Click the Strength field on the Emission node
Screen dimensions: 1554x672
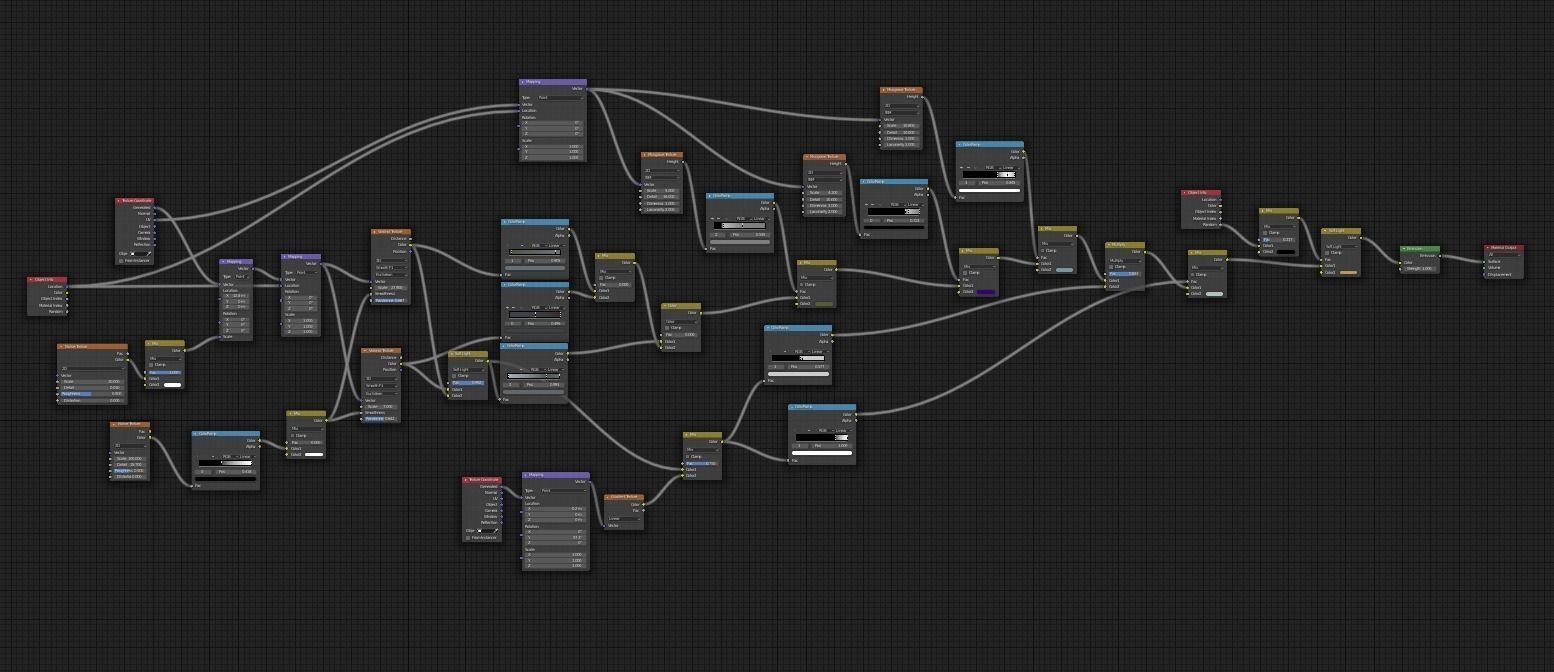point(1419,269)
